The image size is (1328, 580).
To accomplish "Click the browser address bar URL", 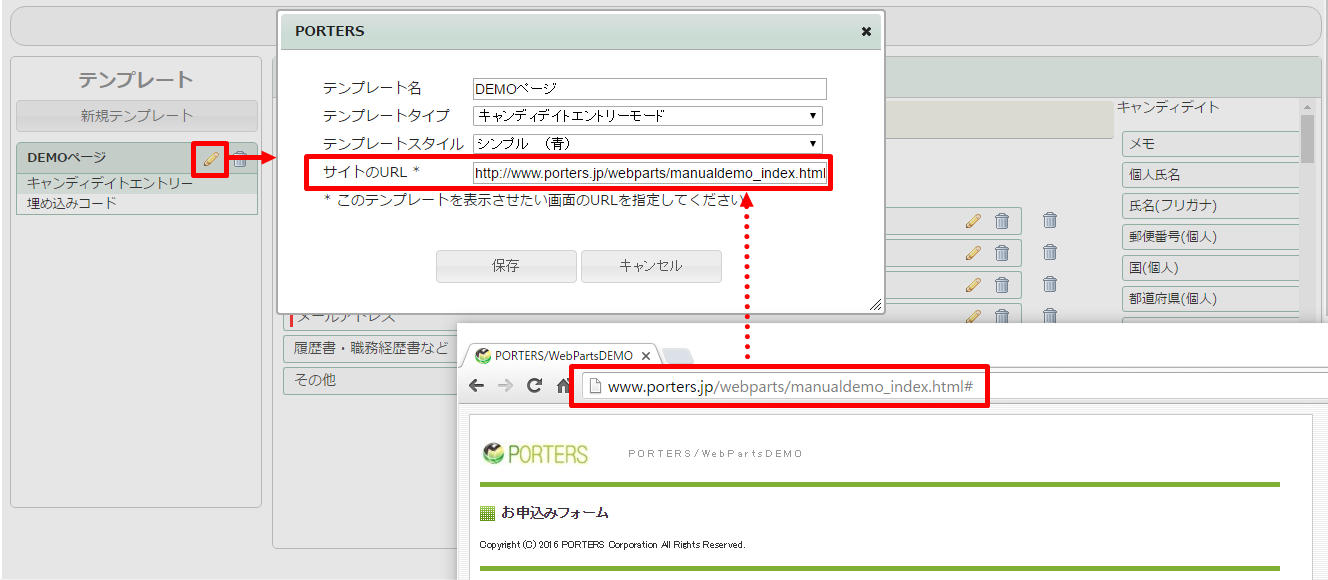I will click(791, 386).
